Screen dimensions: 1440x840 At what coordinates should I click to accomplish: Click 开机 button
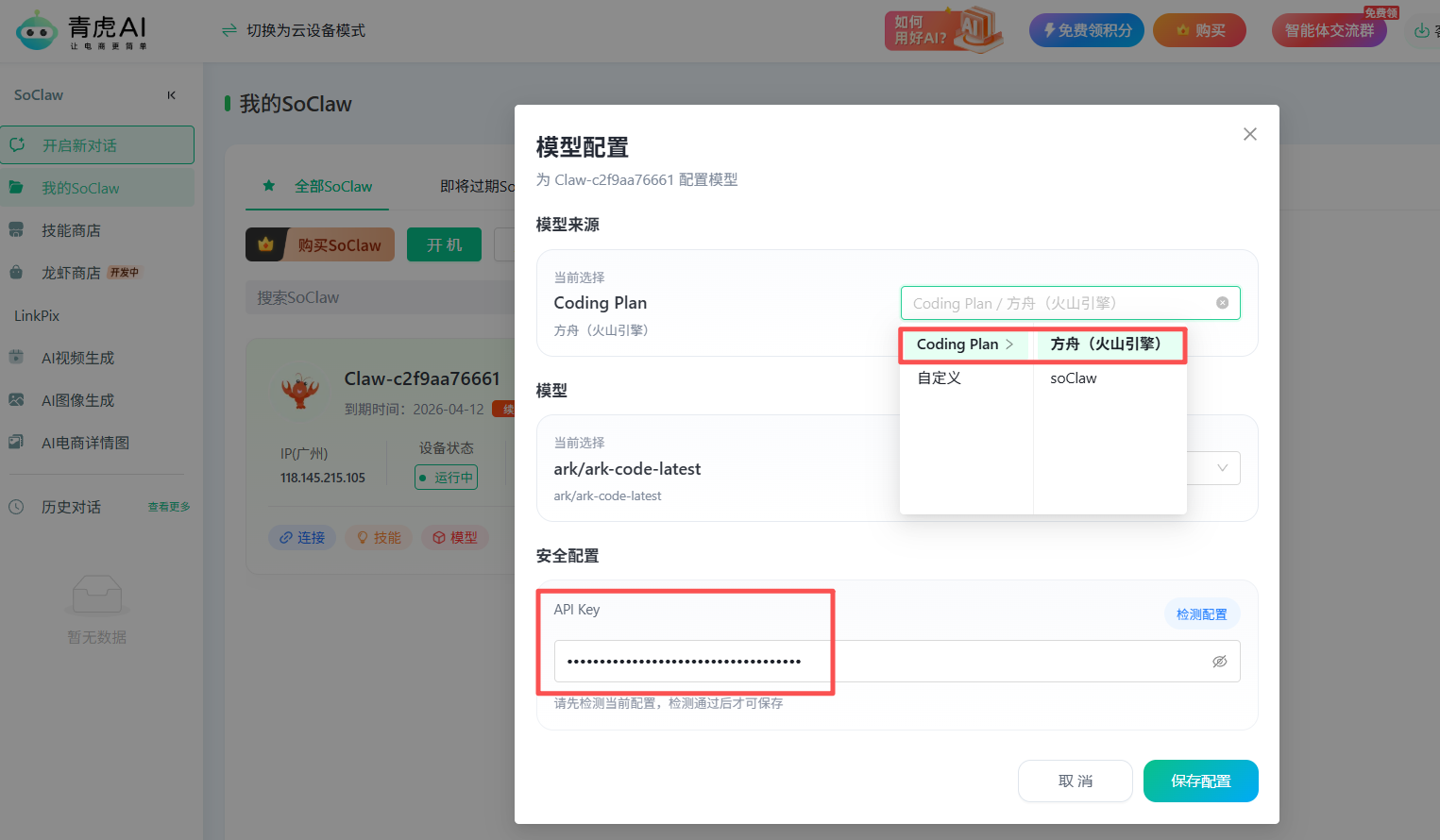(x=444, y=244)
